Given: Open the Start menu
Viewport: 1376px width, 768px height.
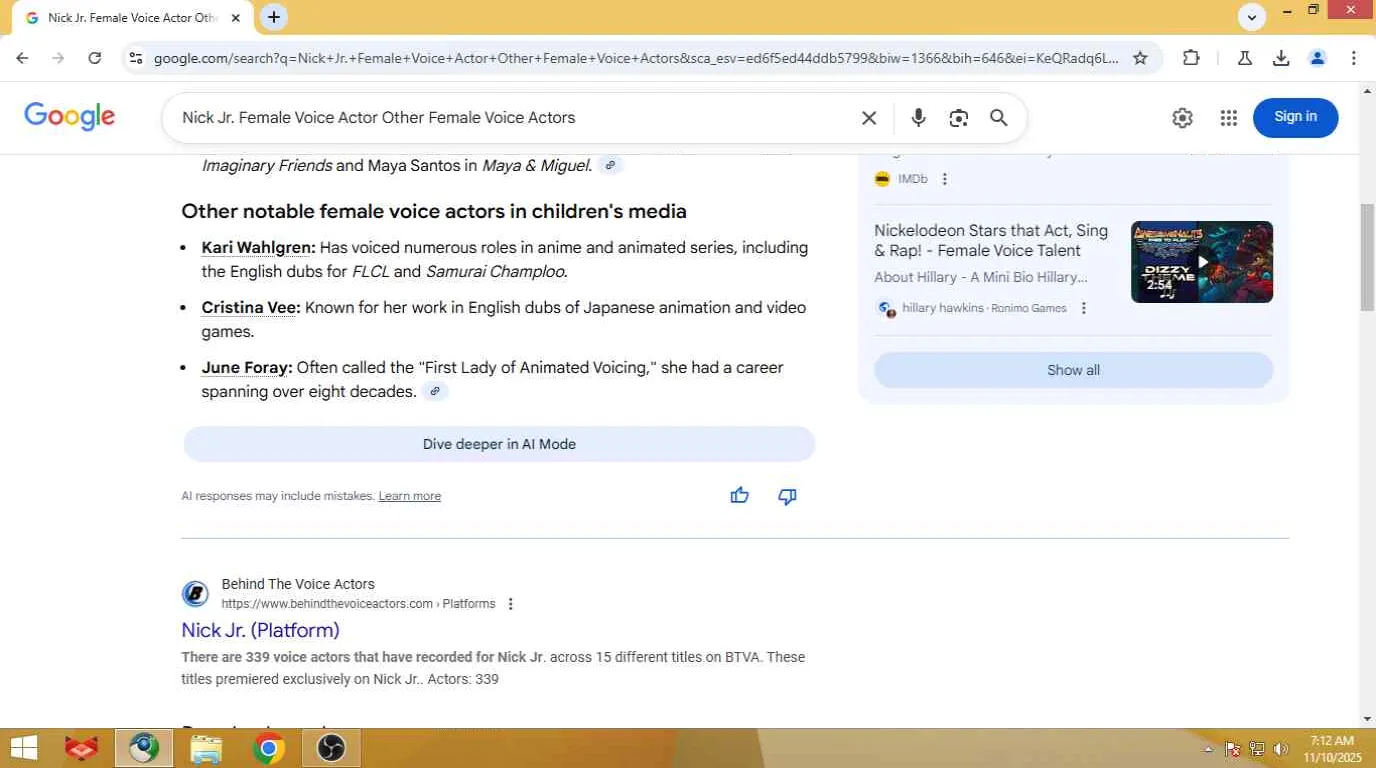Looking at the screenshot, I should click(x=24, y=748).
